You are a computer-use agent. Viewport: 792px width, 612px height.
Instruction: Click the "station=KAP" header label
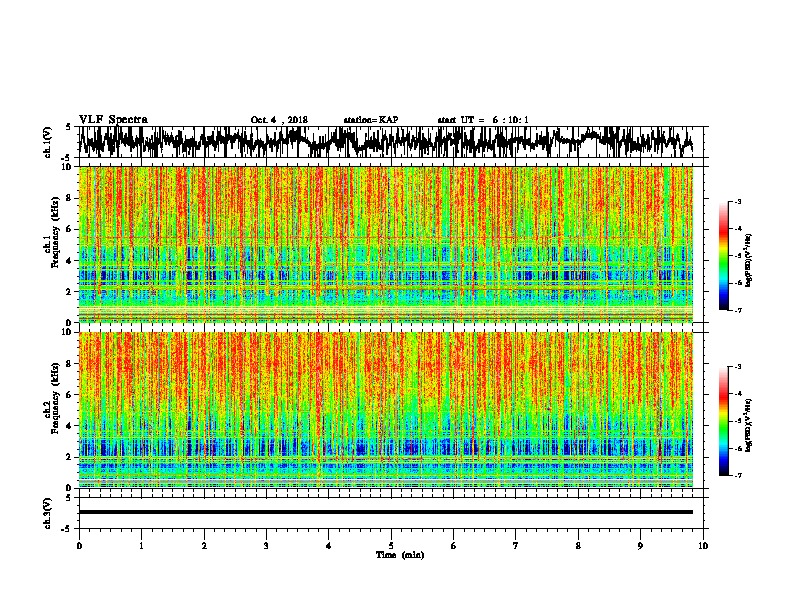pyautogui.click(x=371, y=120)
